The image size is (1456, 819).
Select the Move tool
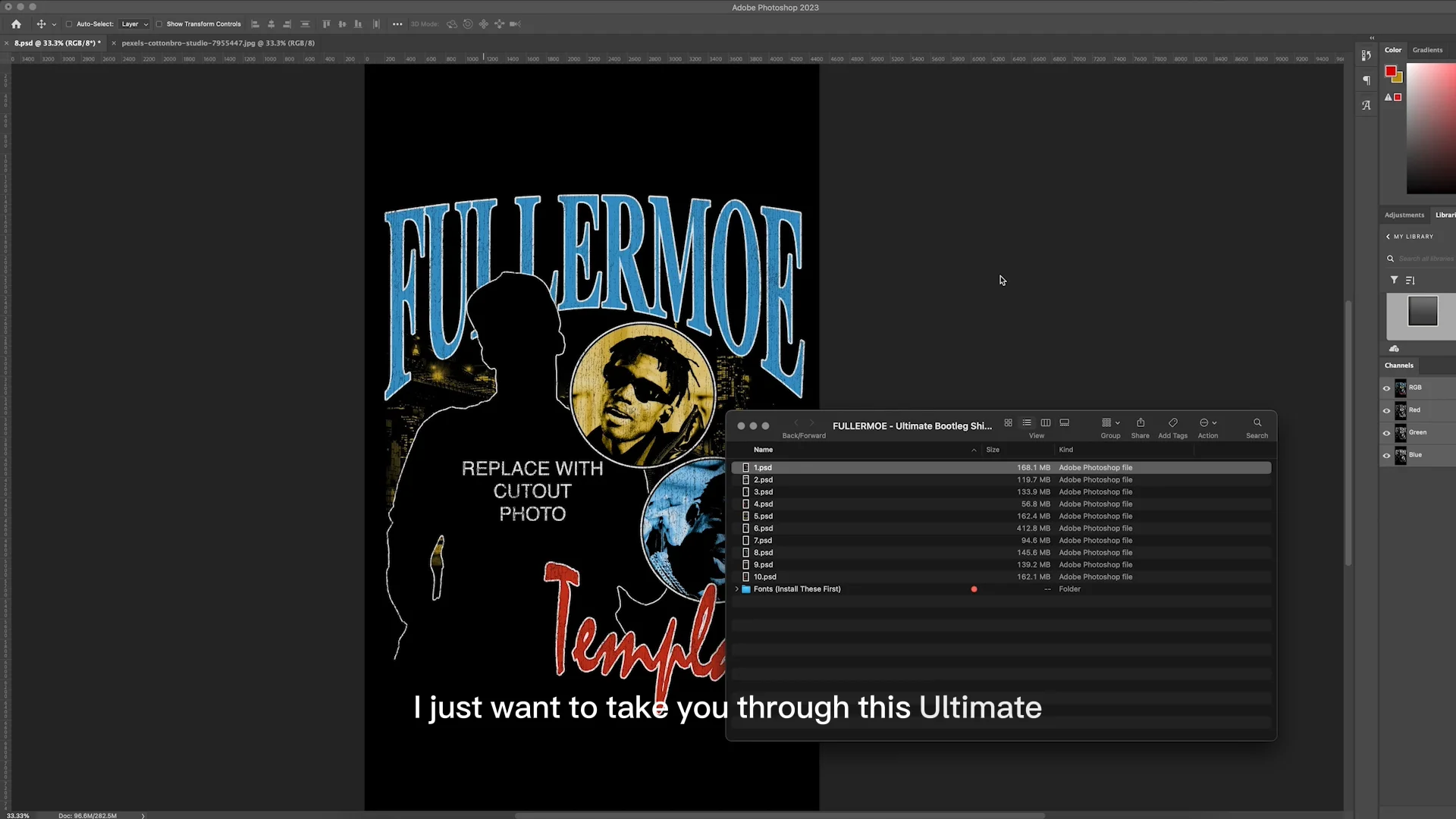pyautogui.click(x=41, y=24)
